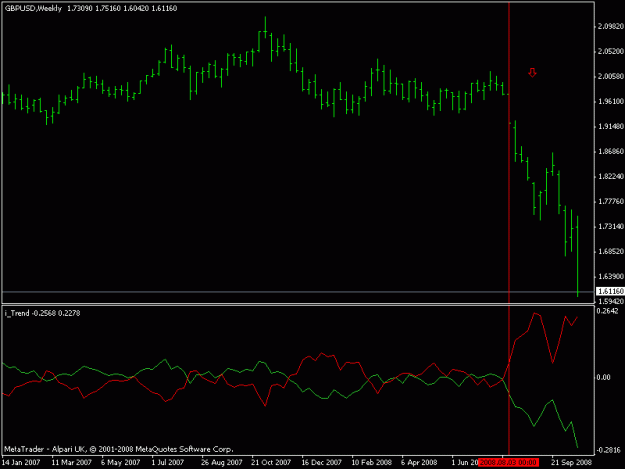Click indicator scale value -0.2816
625x469 pixels.
[608, 450]
